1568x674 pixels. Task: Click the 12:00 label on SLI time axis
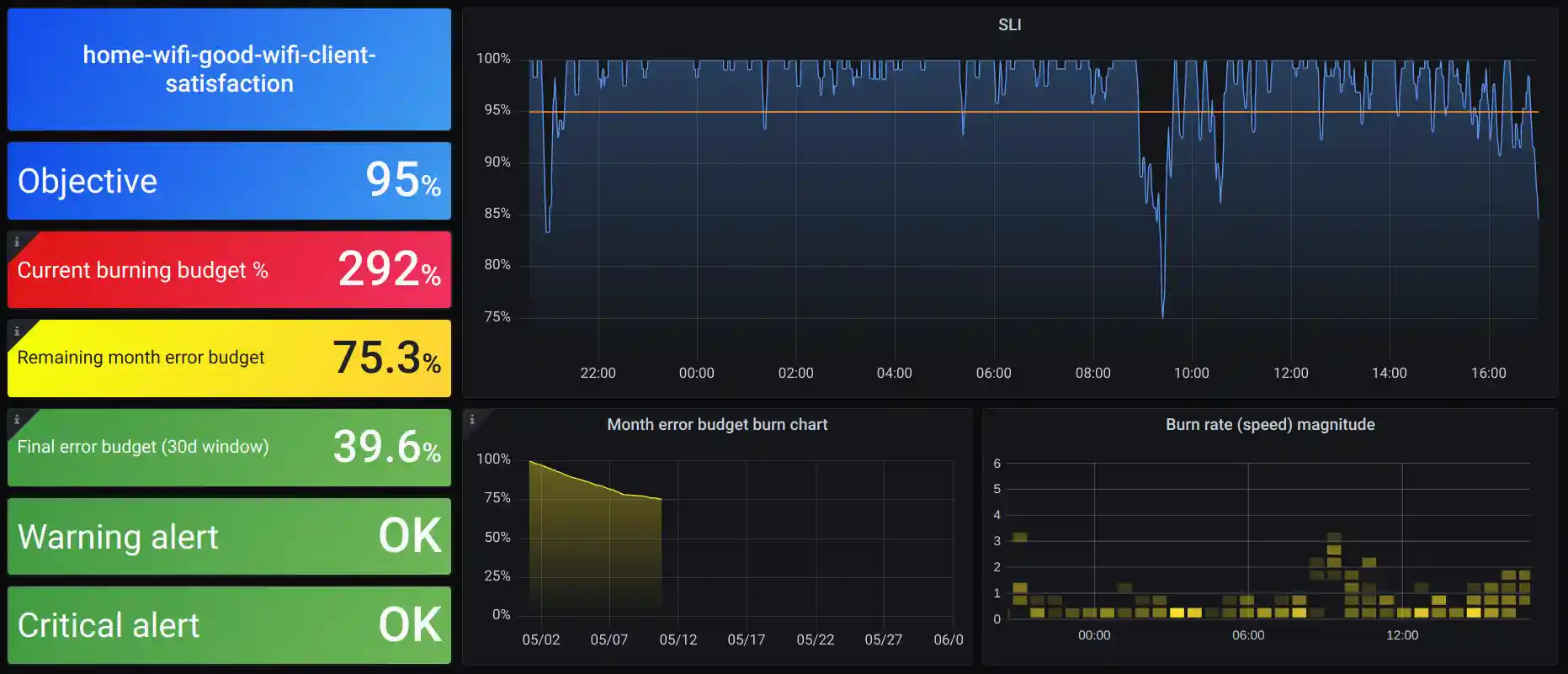1290,373
